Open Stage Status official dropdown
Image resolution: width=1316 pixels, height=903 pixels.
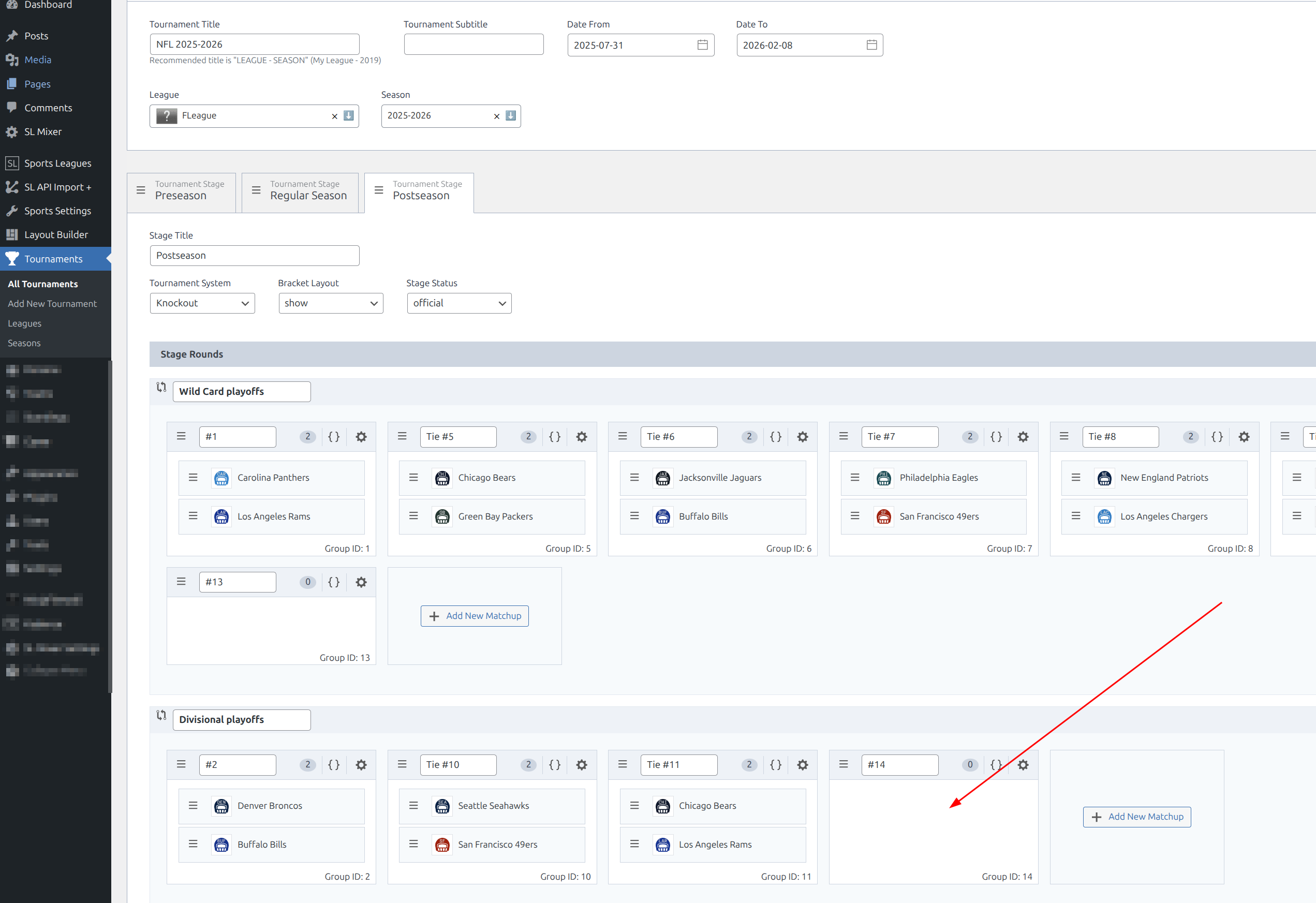(459, 303)
